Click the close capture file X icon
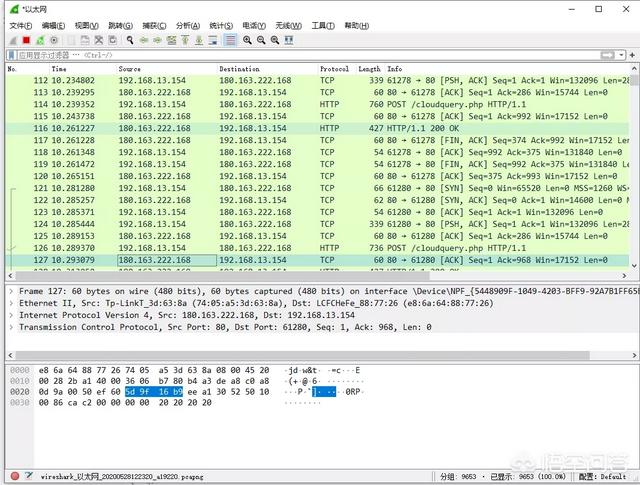 [x=99, y=40]
